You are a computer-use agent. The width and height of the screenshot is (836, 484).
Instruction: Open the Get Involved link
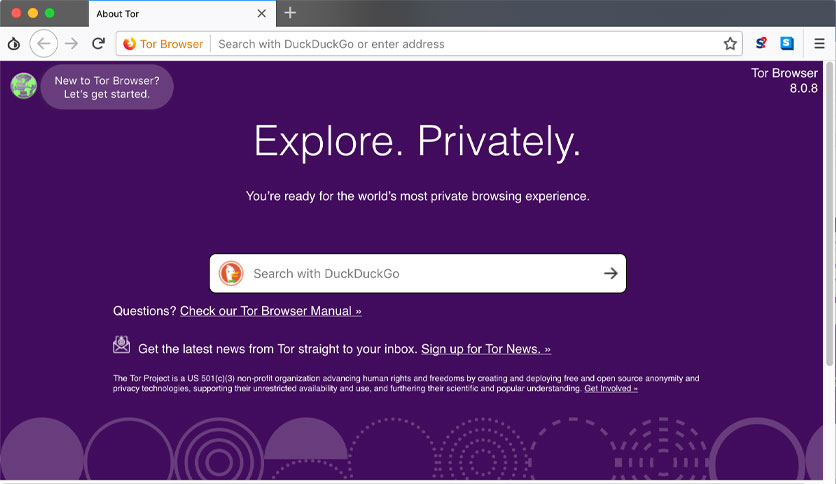611,389
